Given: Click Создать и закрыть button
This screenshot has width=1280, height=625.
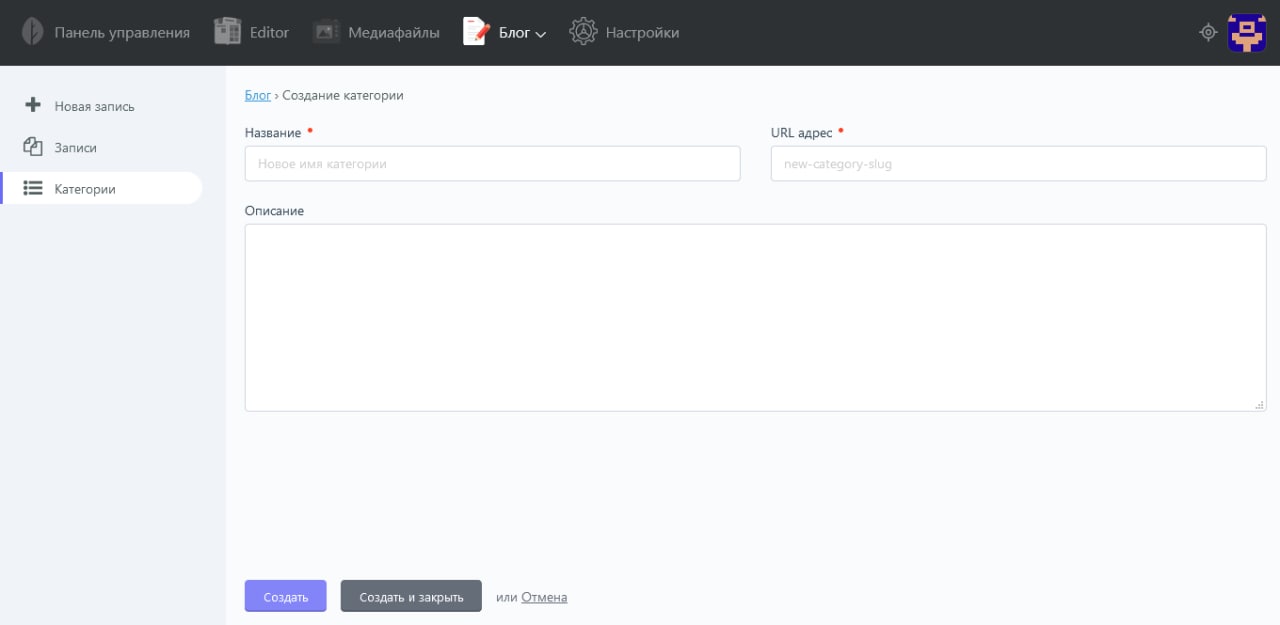Looking at the screenshot, I should [x=411, y=597].
